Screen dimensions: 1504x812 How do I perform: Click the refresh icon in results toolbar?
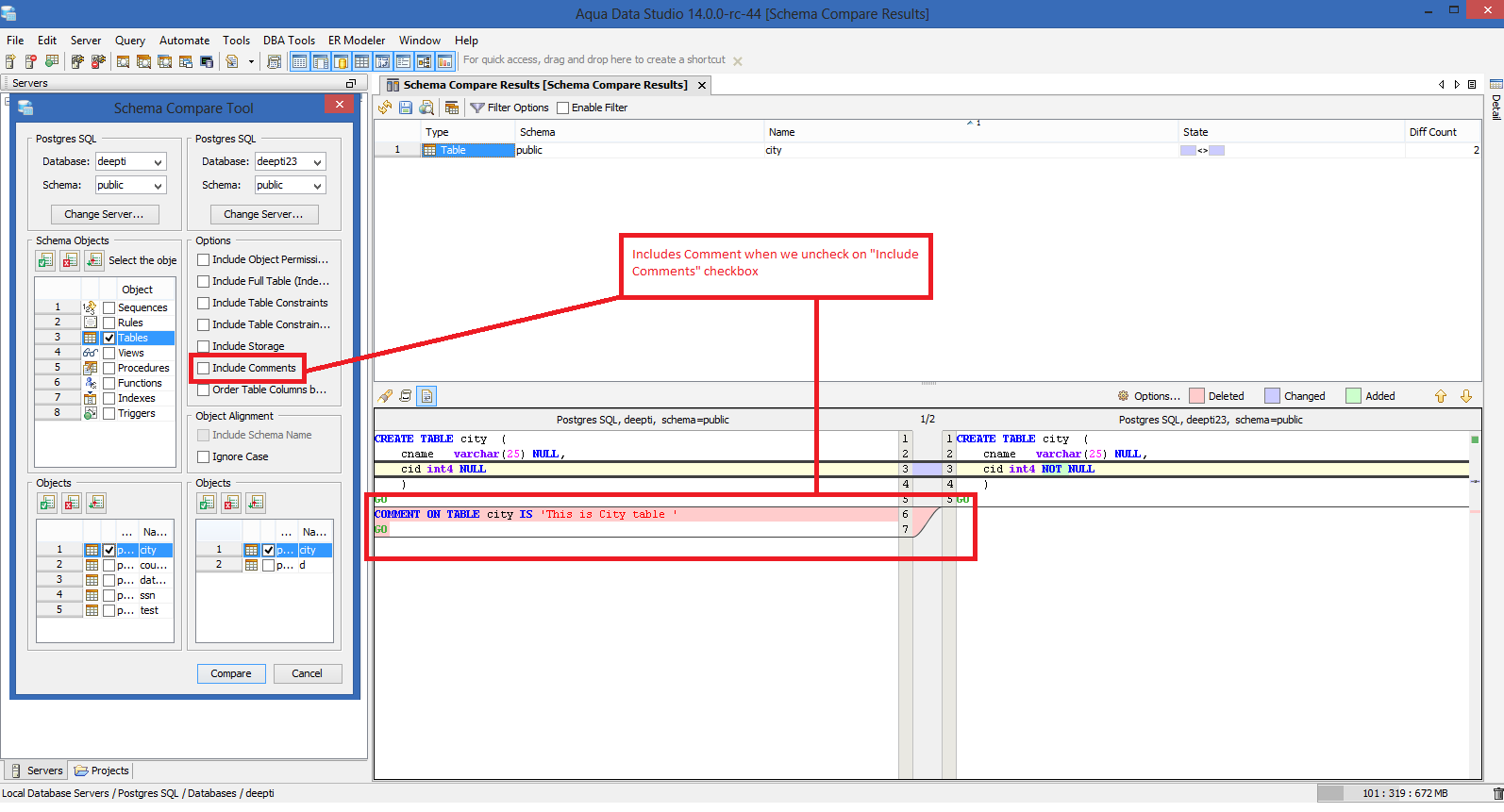385,108
